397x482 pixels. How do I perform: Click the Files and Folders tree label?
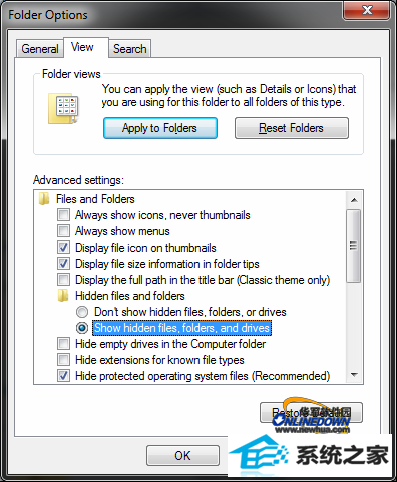(95, 199)
